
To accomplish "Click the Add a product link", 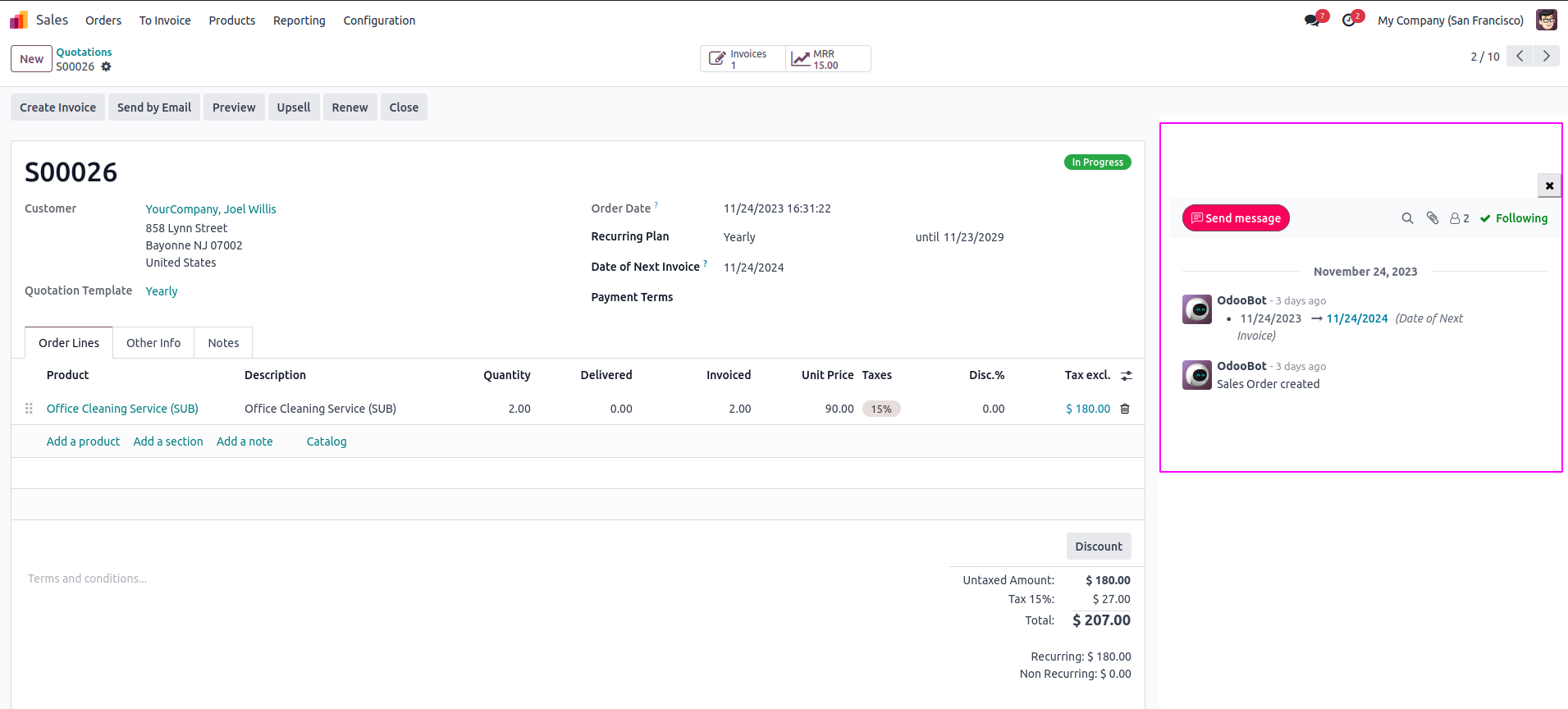I will 83,441.
